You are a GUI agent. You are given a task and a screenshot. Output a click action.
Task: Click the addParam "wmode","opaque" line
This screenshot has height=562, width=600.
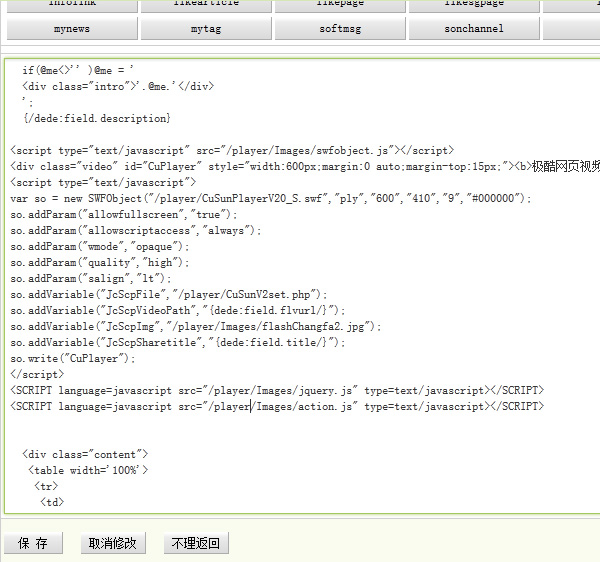pyautogui.click(x=100, y=246)
